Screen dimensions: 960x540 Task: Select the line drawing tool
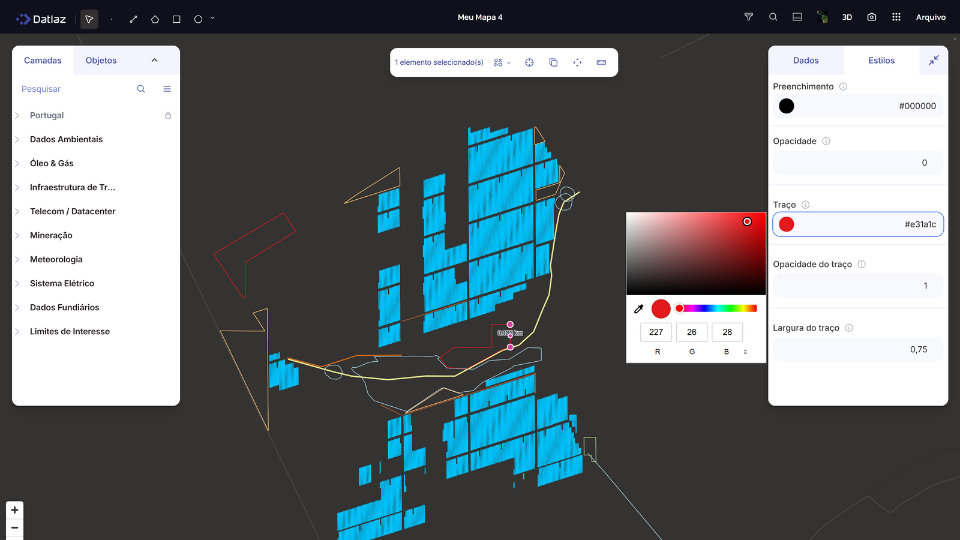pyautogui.click(x=133, y=18)
